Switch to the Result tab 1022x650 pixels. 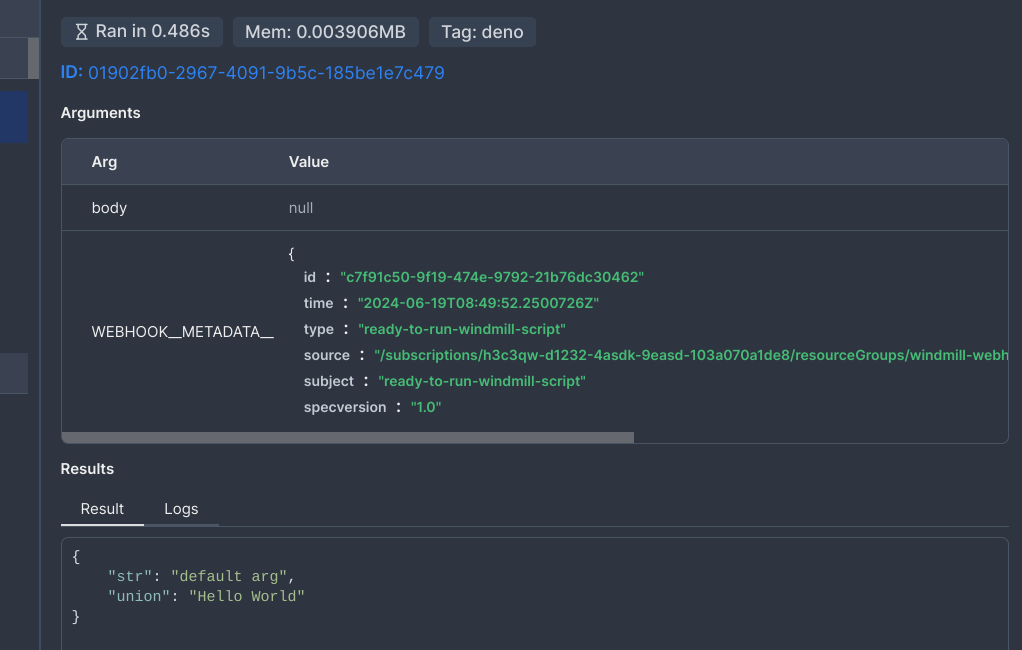[101, 509]
